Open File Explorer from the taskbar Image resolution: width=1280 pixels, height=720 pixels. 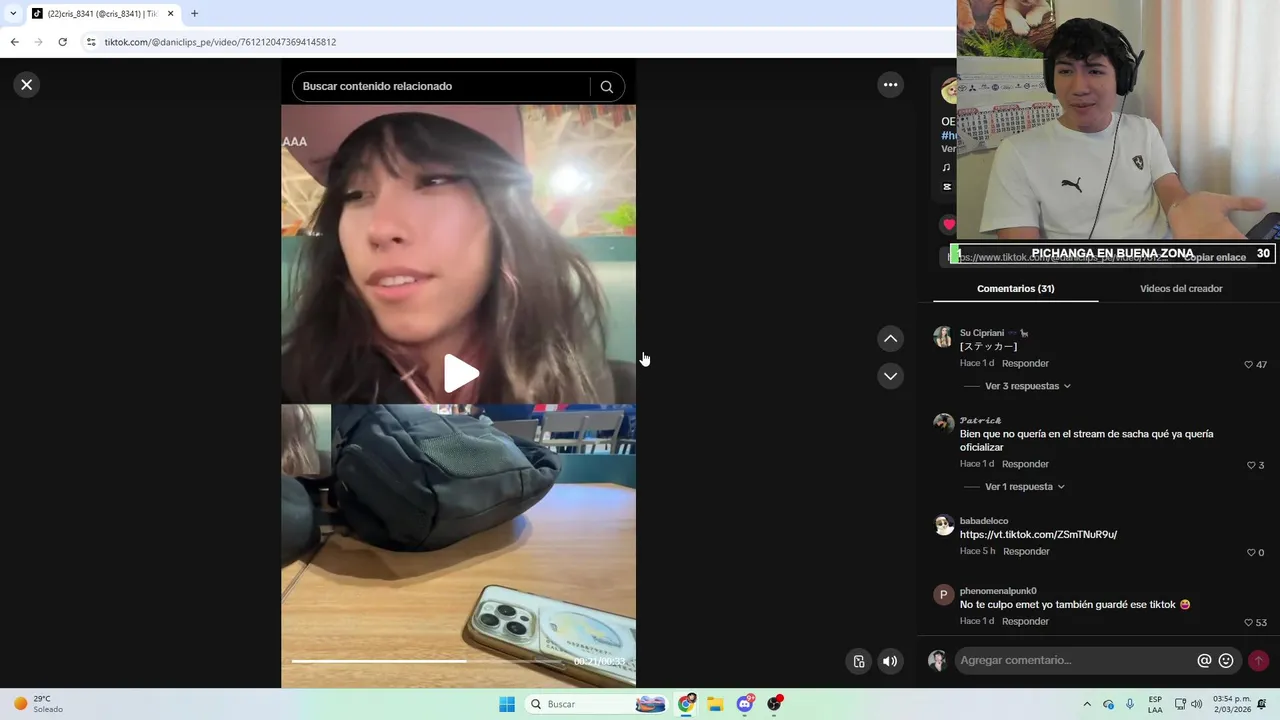click(715, 704)
